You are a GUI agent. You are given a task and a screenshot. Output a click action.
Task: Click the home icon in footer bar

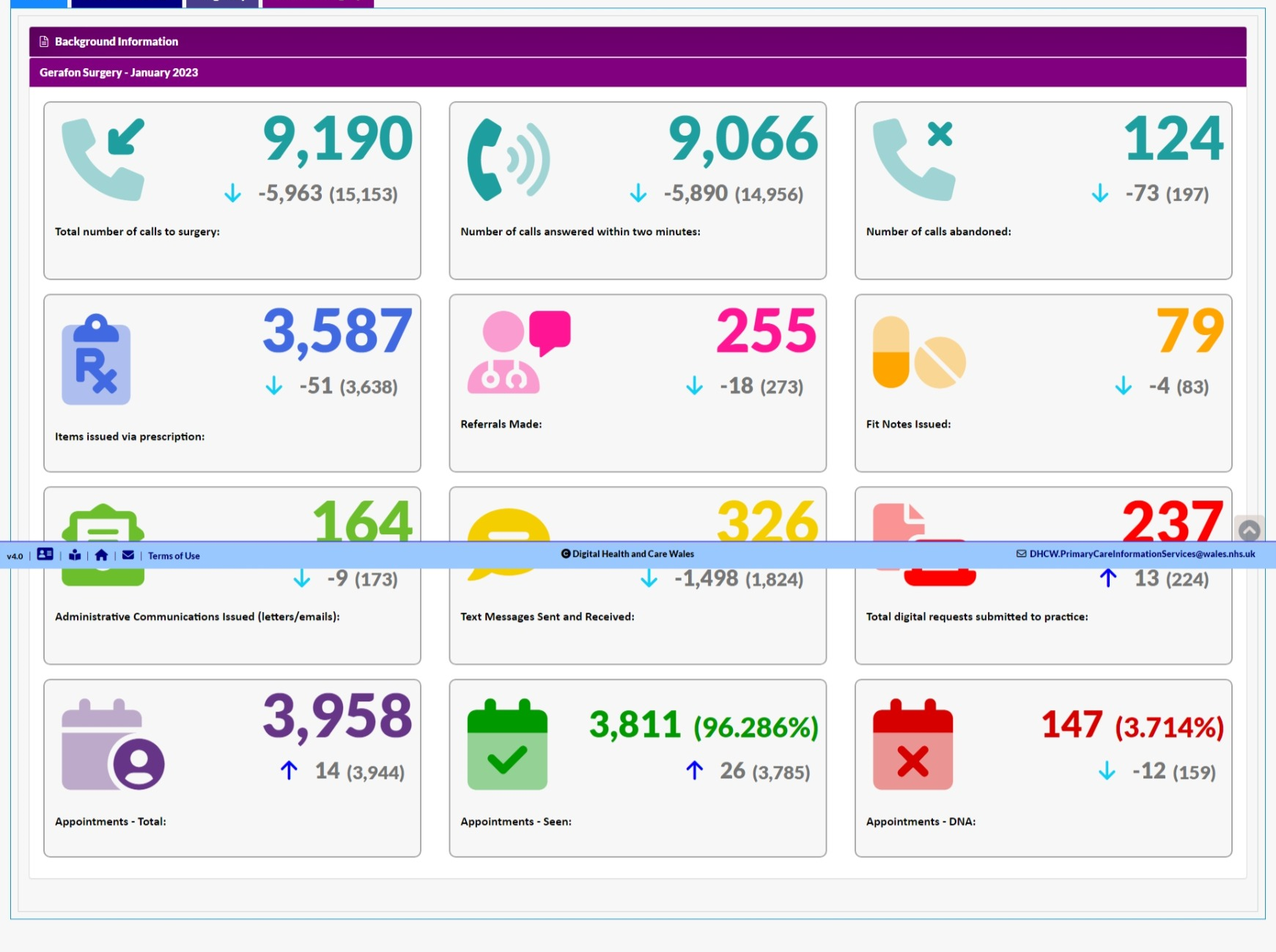(101, 556)
